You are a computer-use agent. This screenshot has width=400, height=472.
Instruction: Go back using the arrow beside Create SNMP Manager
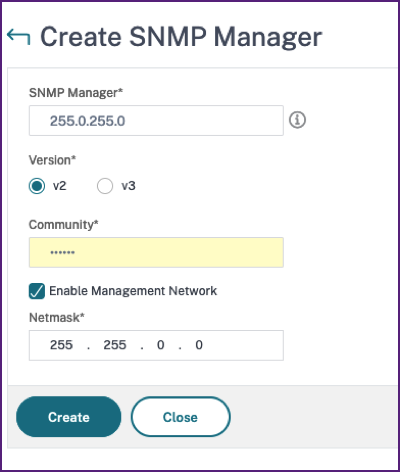click(19, 37)
